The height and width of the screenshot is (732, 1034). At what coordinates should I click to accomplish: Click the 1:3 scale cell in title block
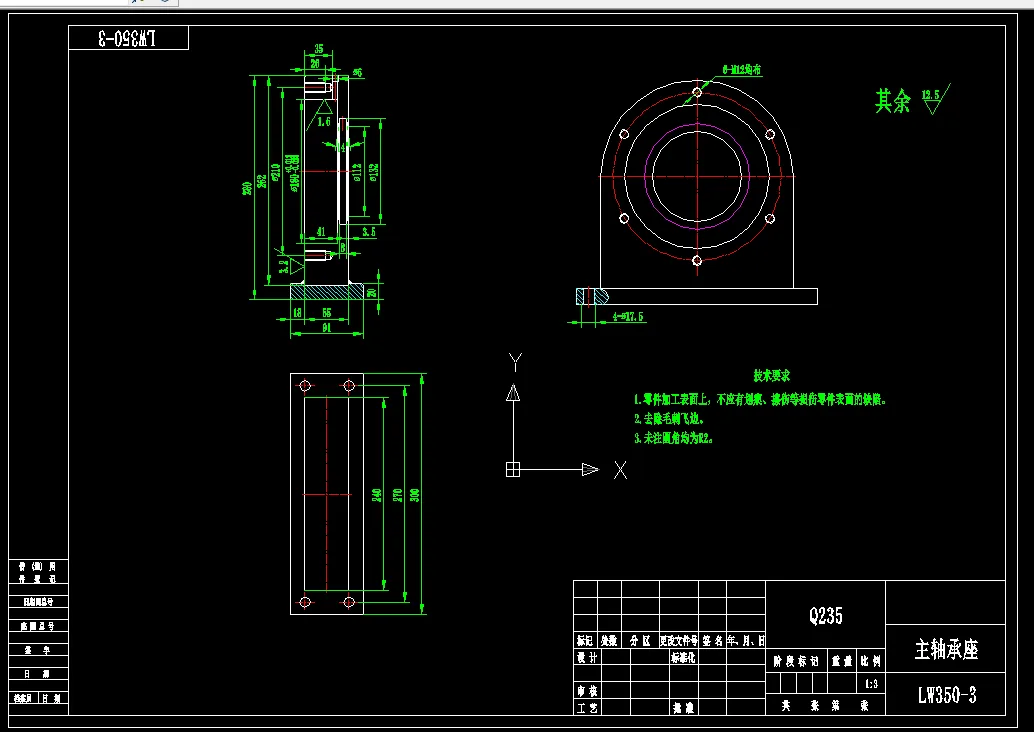[871, 684]
